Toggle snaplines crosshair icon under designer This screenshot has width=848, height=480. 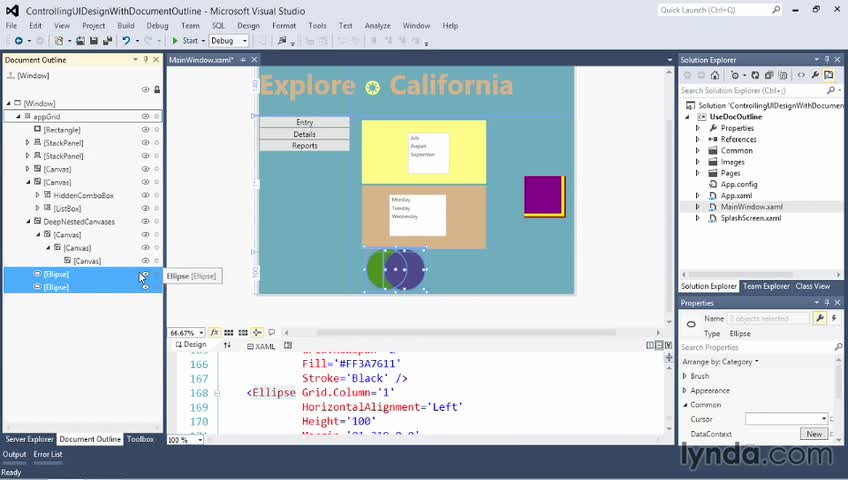click(x=257, y=332)
